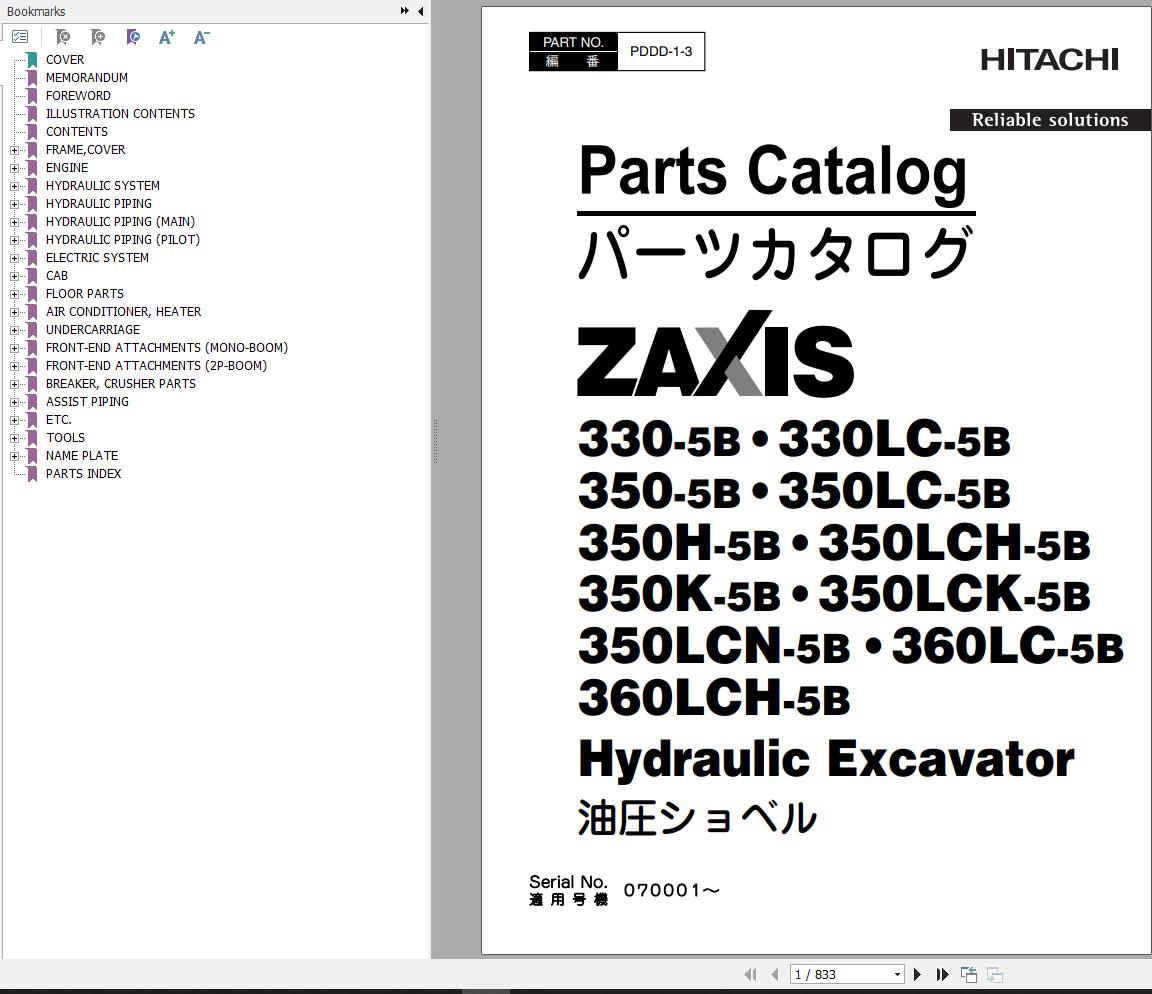Click the add new bookmark icon
The width and height of the screenshot is (1152, 994).
click(x=98, y=37)
